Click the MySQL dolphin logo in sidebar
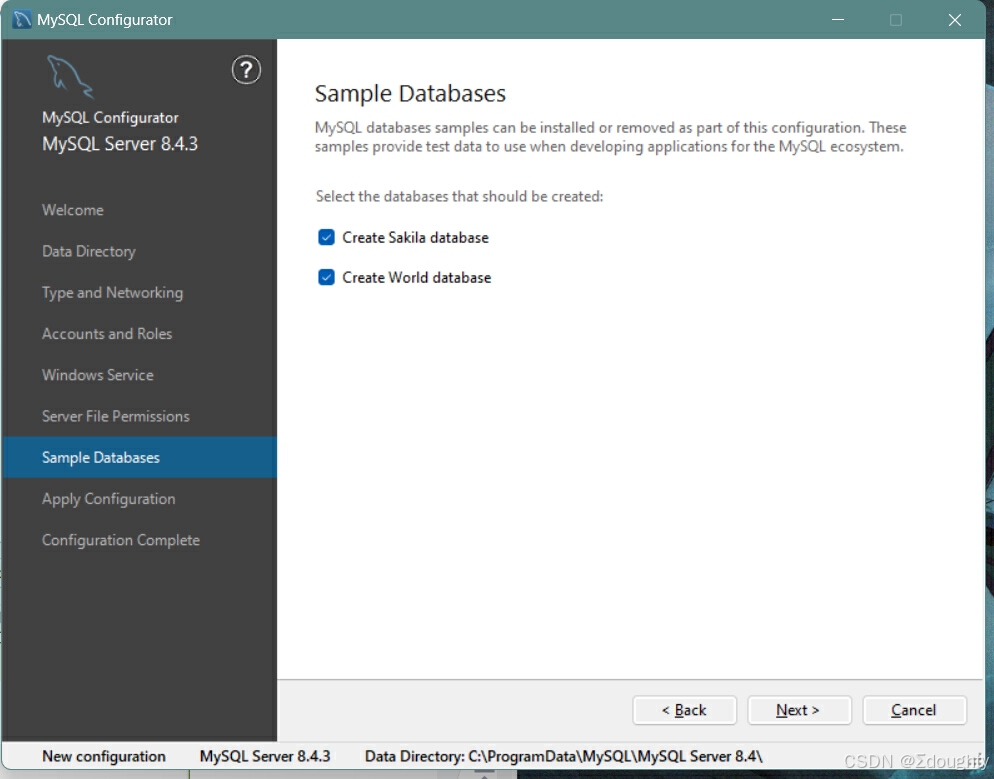This screenshot has height=779, width=994. click(70, 76)
